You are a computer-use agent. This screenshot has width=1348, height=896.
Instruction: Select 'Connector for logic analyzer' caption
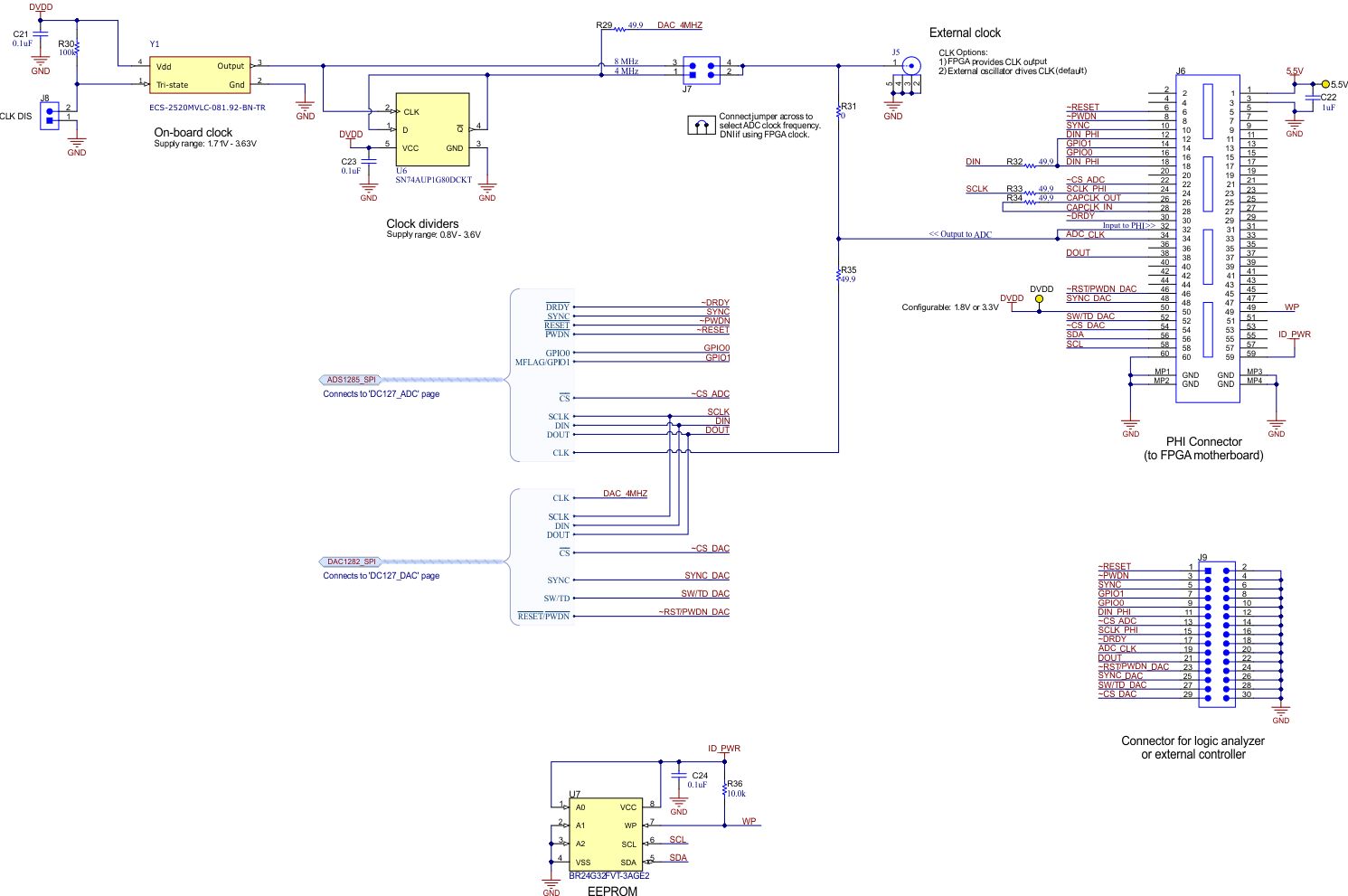coord(1193,740)
